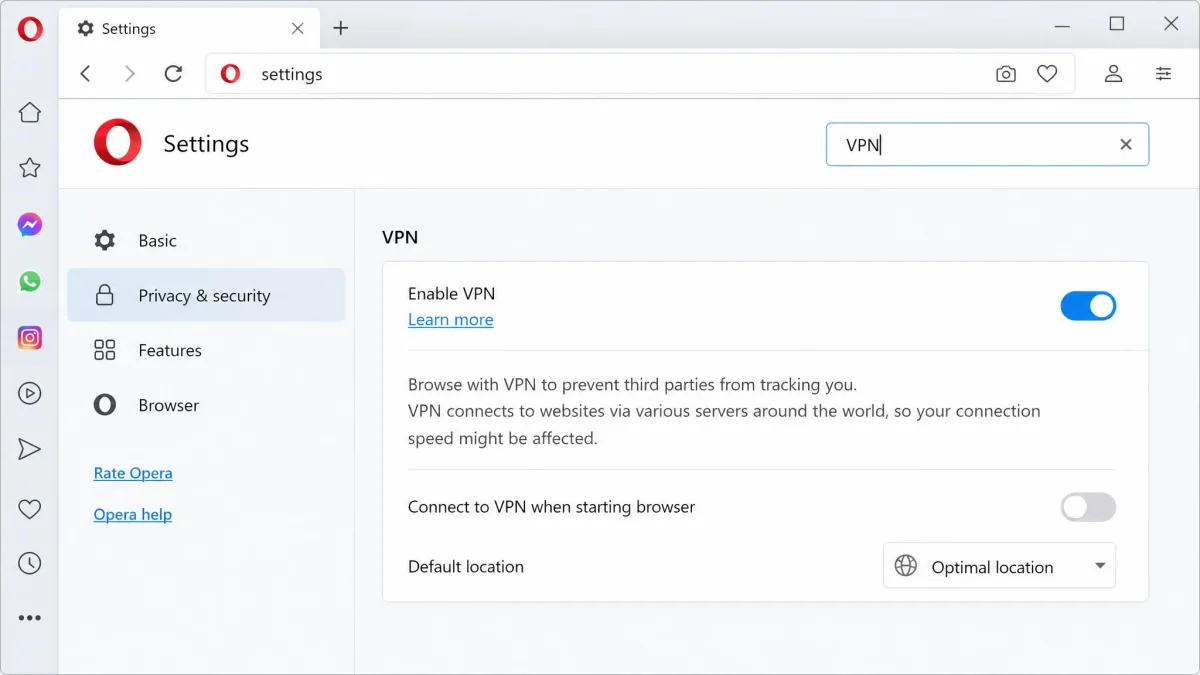The height and width of the screenshot is (675, 1200).
Task: Reload the current page
Action: point(173,74)
